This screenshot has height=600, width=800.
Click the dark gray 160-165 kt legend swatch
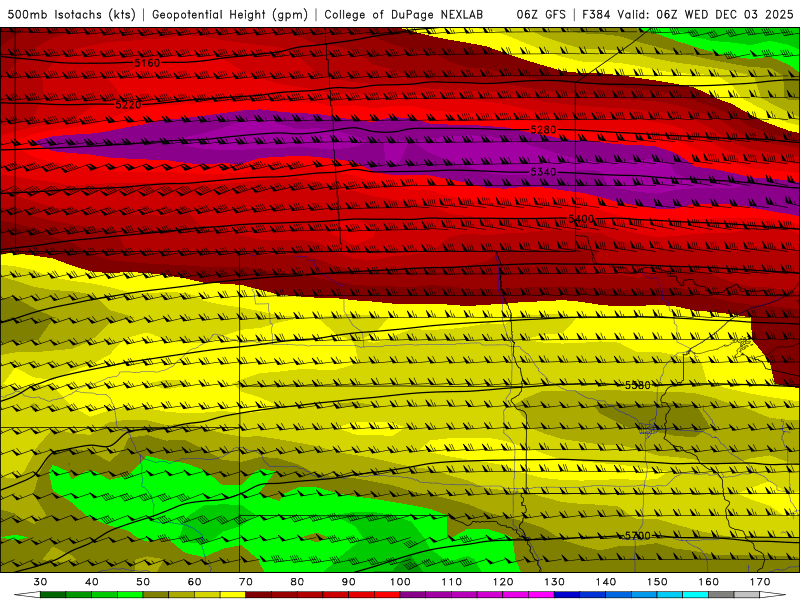(721, 595)
